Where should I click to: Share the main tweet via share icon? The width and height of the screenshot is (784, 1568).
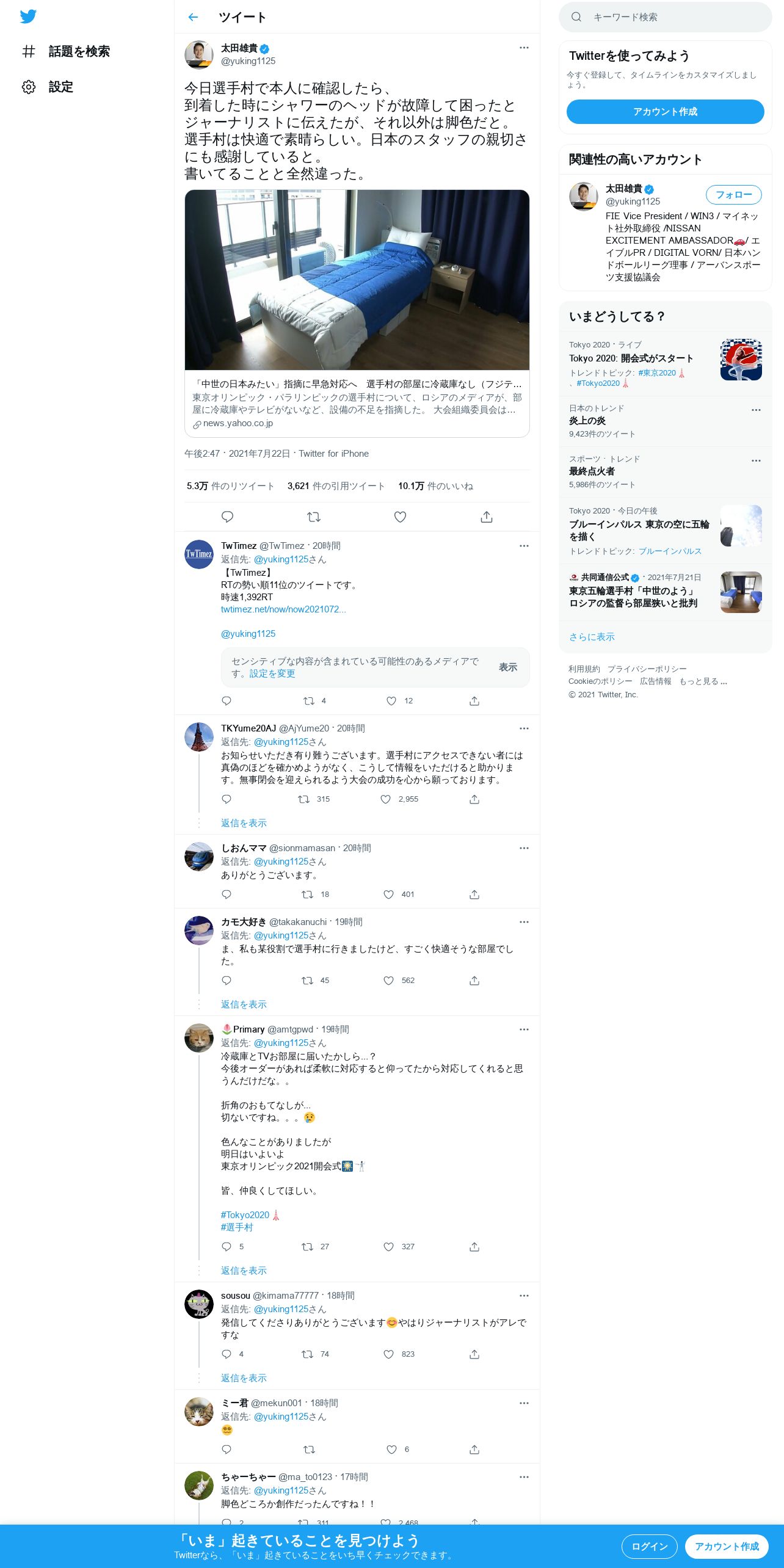pyautogui.click(x=487, y=517)
